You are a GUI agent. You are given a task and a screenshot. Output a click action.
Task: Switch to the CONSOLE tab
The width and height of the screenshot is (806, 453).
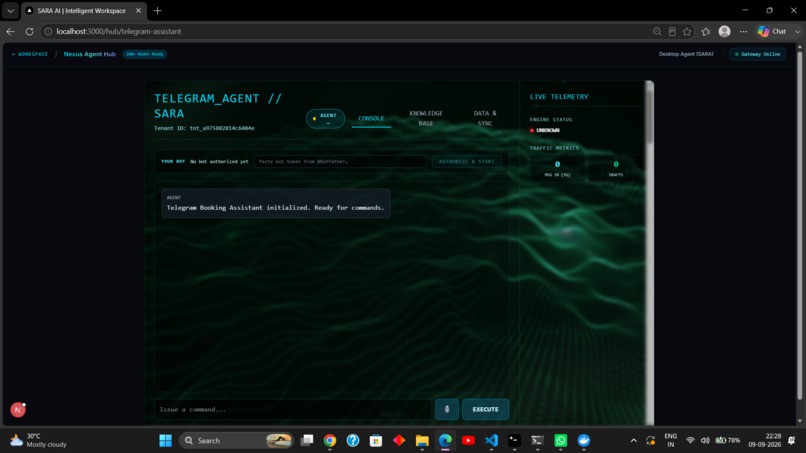(371, 118)
